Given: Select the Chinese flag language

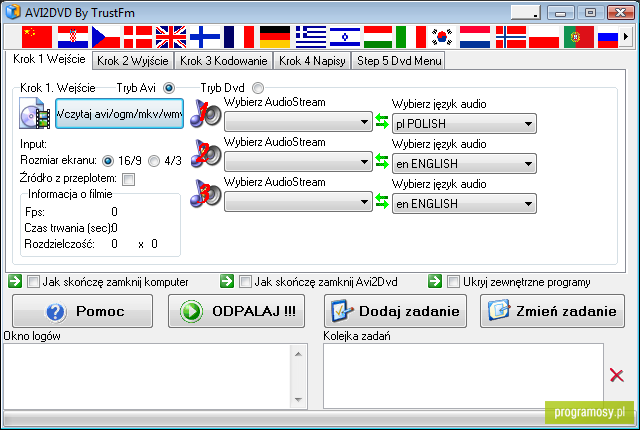Looking at the screenshot, I should 37,37.
